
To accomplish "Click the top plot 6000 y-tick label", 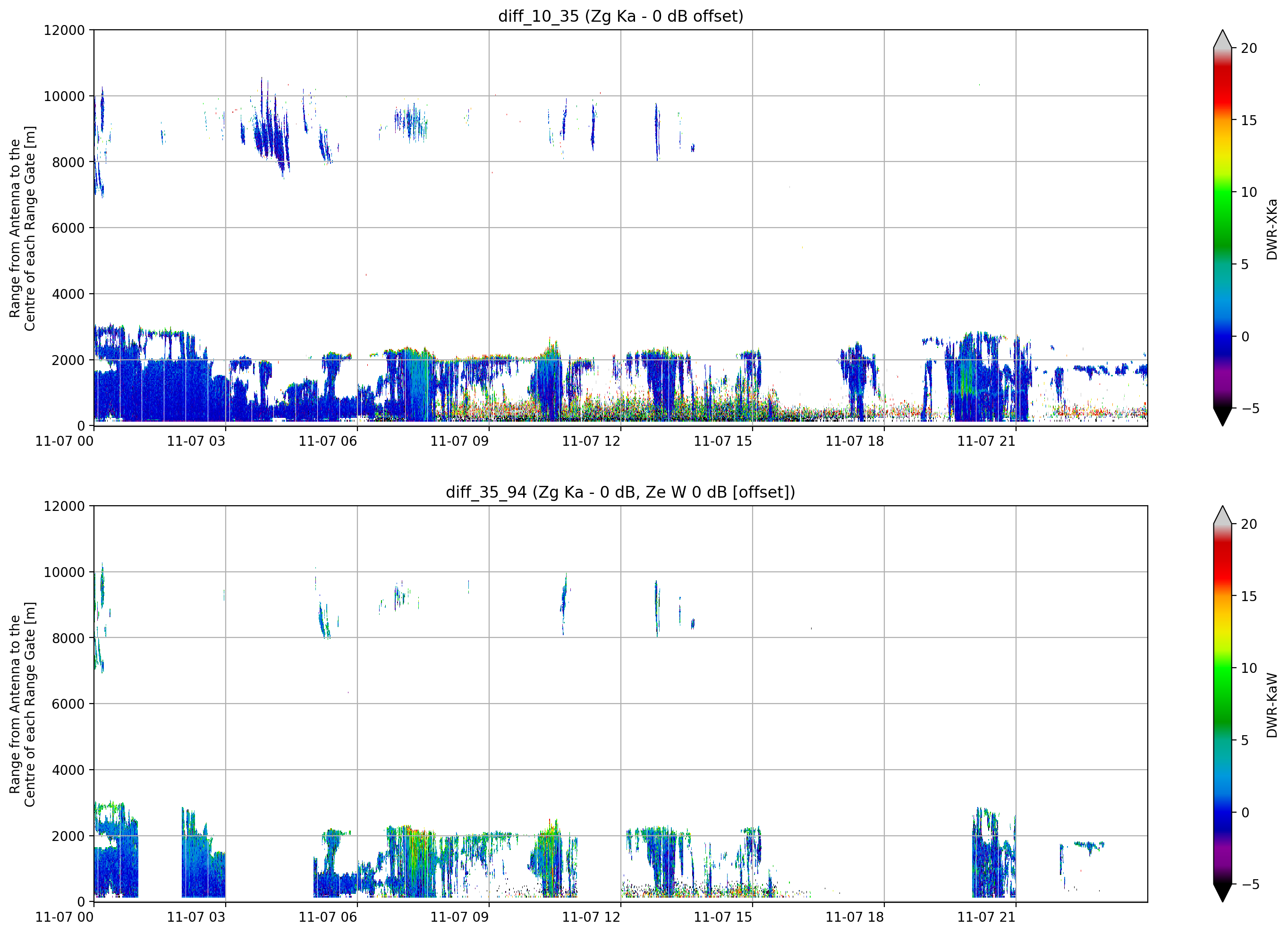I will pyautogui.click(x=68, y=229).
